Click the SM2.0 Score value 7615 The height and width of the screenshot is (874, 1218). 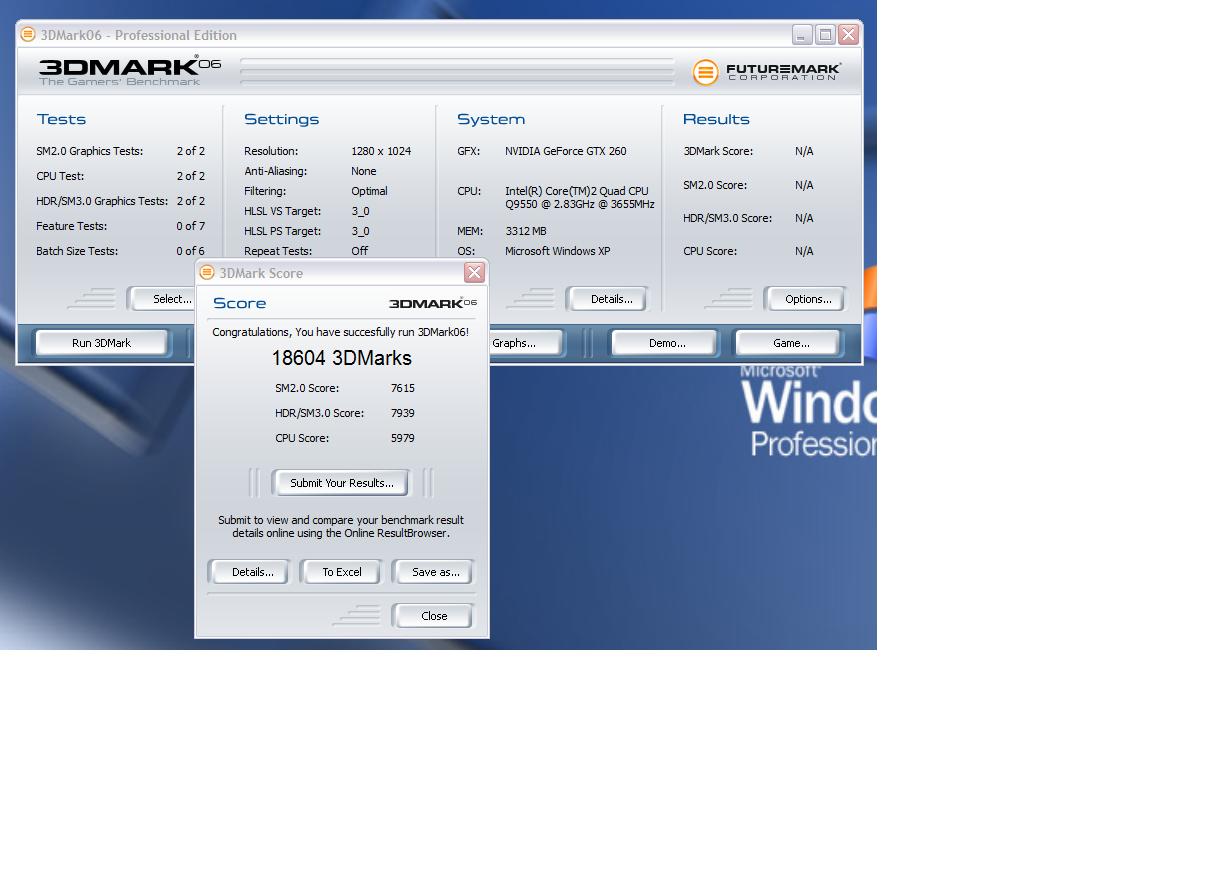coord(403,388)
